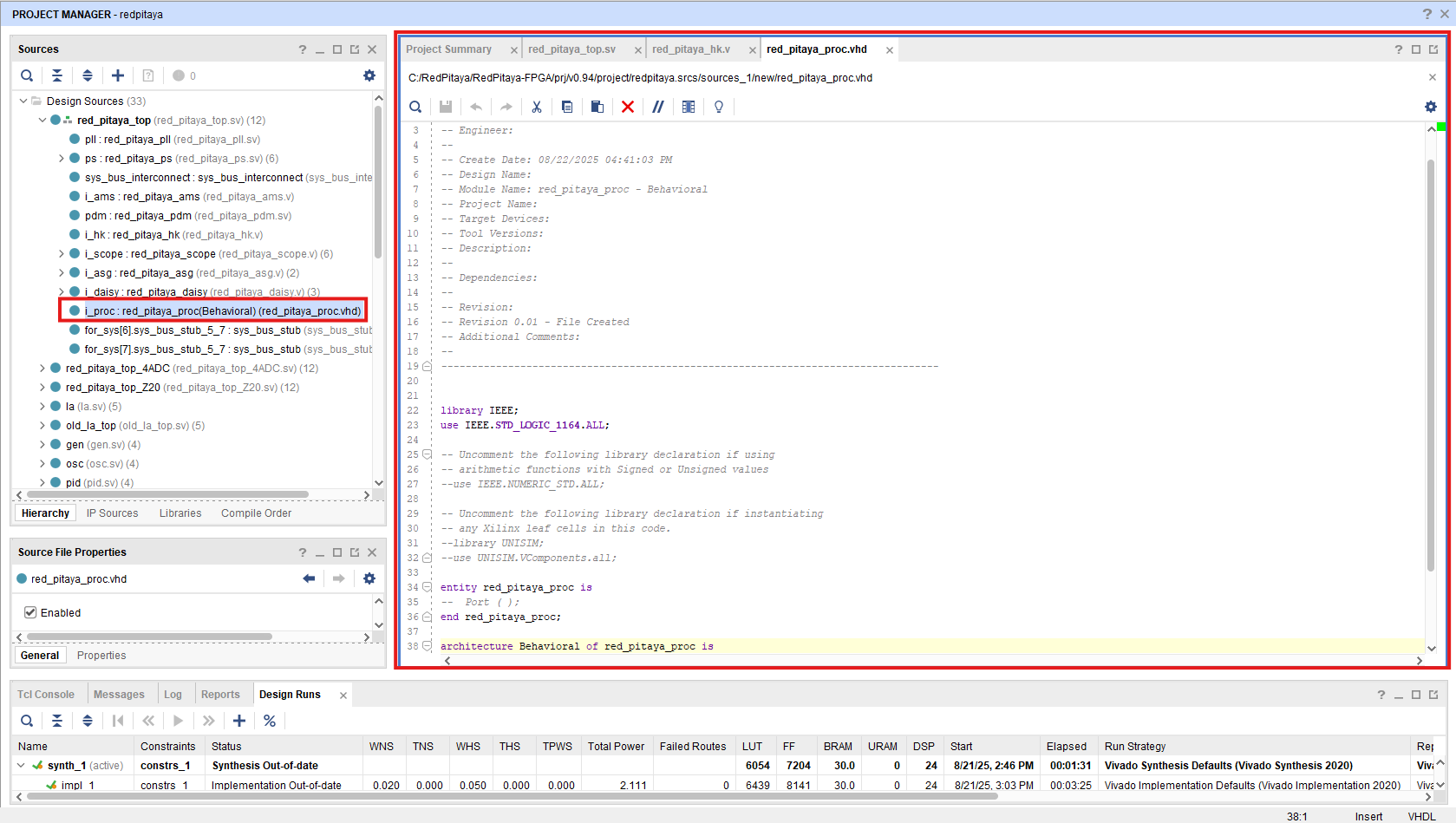Reset to first step icon in Design Runs
This screenshot has width=1456, height=823.
click(118, 721)
